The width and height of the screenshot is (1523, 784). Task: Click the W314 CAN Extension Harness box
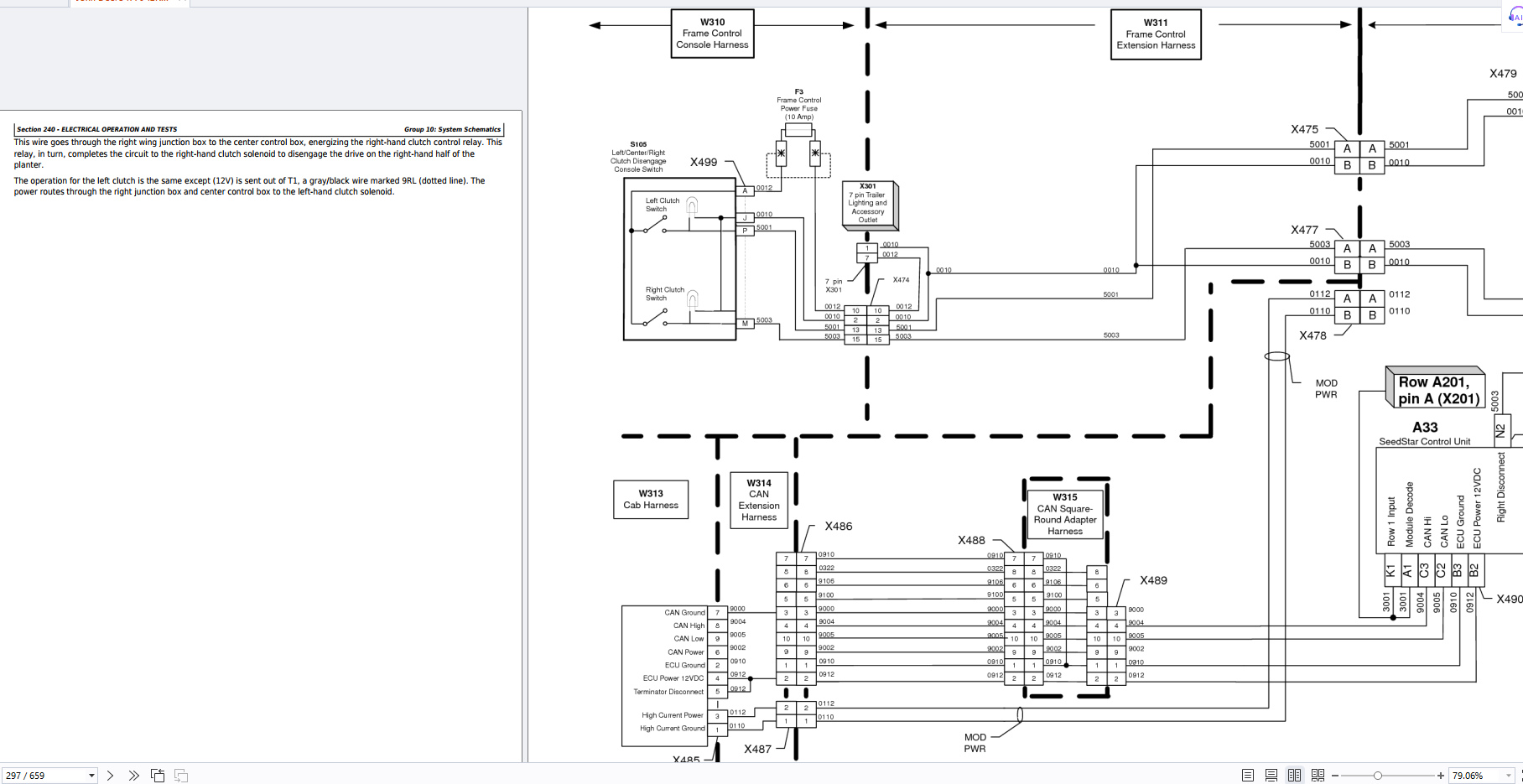click(759, 500)
